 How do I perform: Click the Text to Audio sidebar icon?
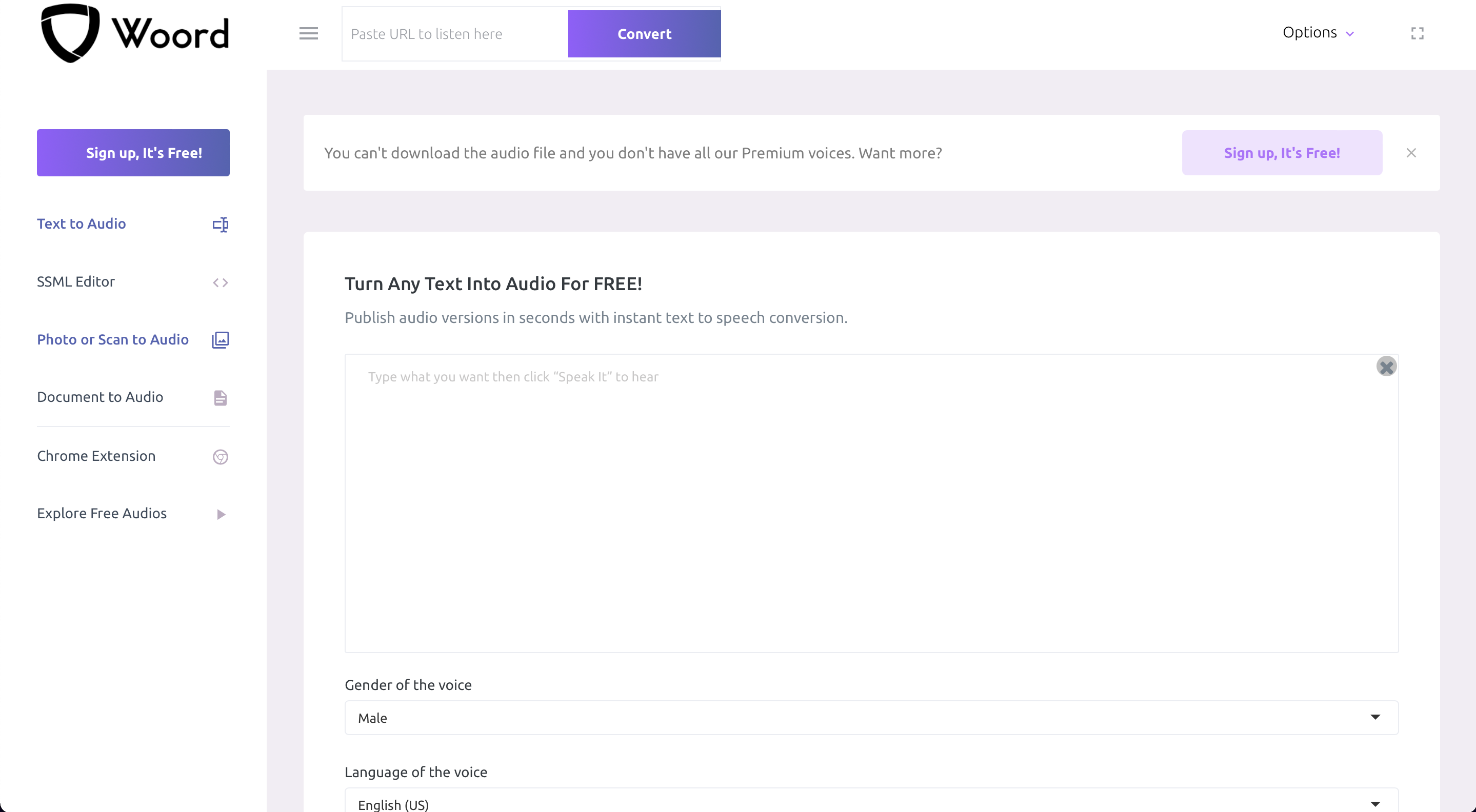[x=220, y=225]
